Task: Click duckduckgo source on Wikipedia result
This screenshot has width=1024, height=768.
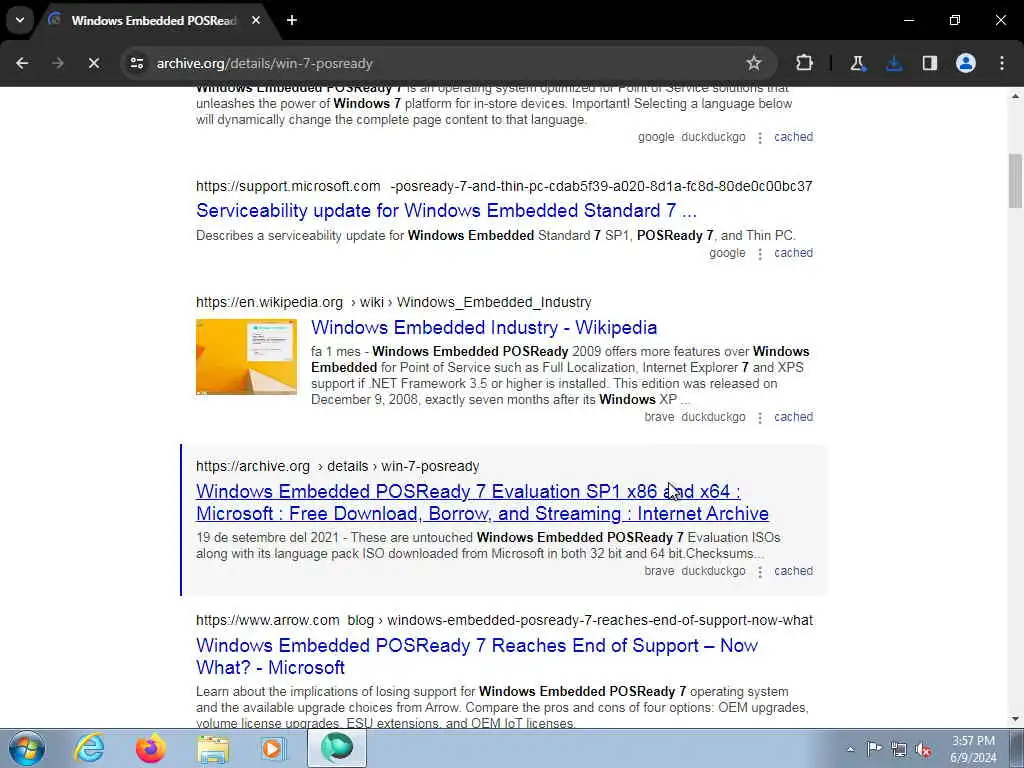Action: (713, 417)
